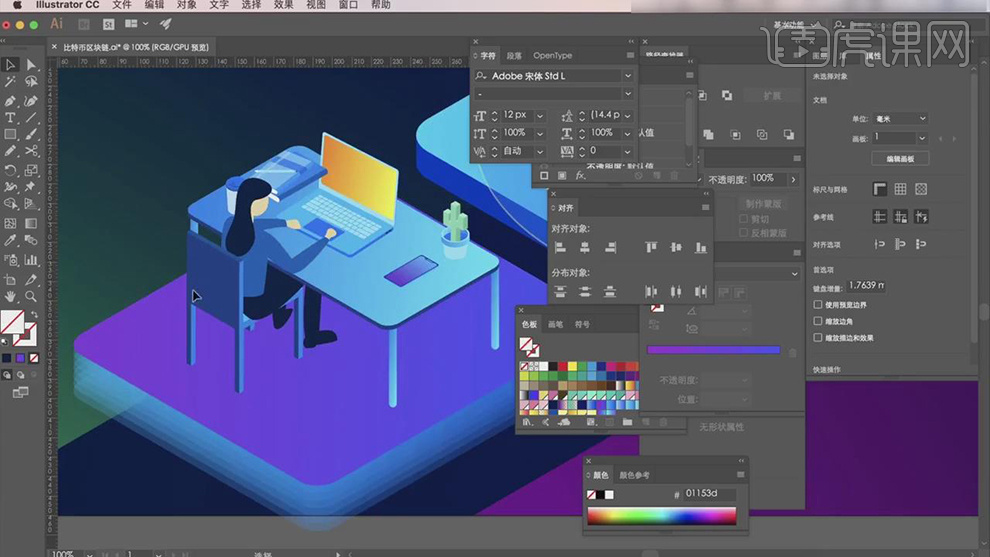Click the 编辑画板 button
The height and width of the screenshot is (557, 990).
coord(900,158)
